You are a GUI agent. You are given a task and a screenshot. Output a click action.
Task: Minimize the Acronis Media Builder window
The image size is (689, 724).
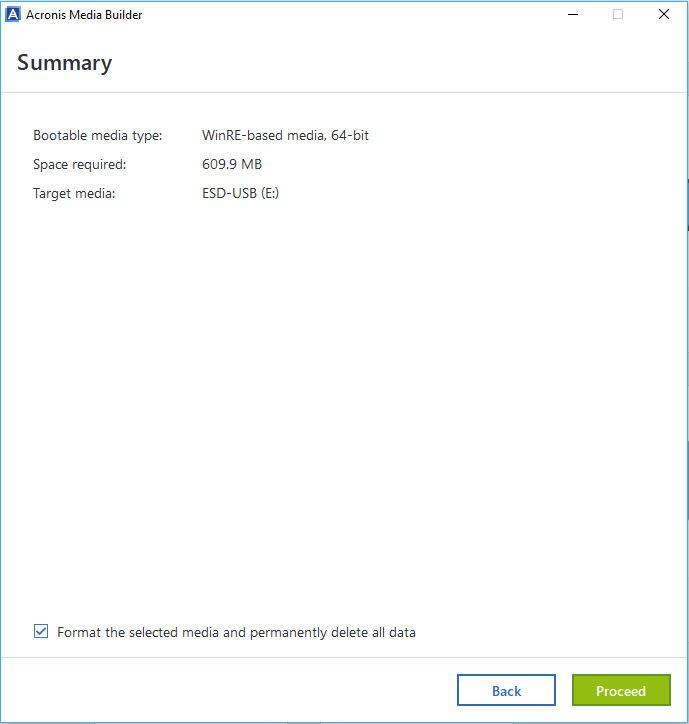tap(573, 15)
